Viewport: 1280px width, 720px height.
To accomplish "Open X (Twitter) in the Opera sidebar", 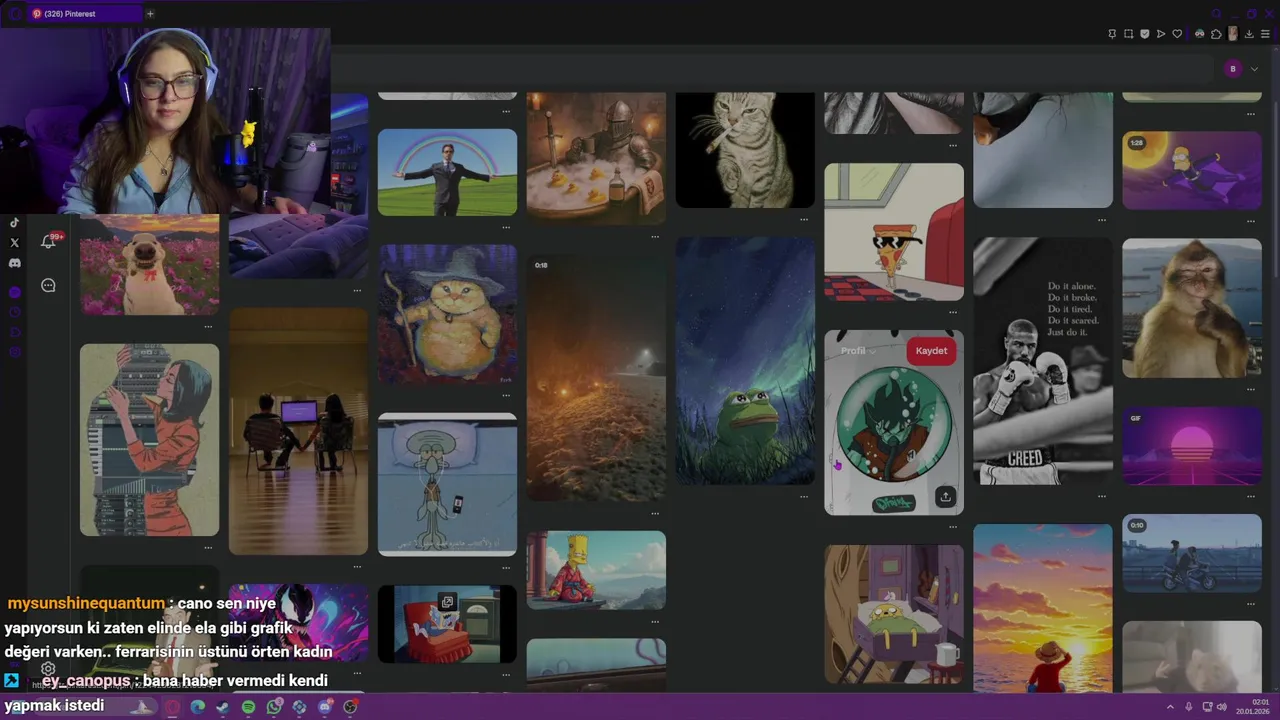I will [14, 243].
